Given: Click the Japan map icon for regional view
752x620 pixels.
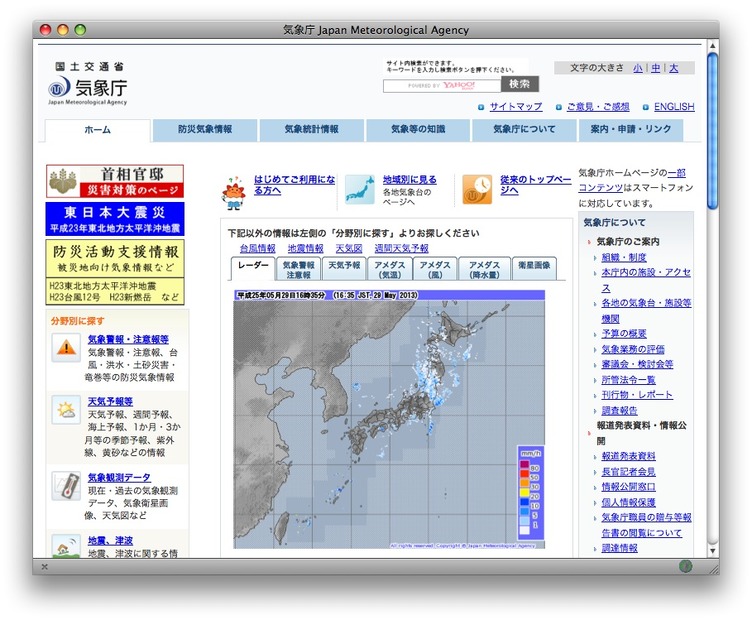Looking at the screenshot, I should [360, 190].
